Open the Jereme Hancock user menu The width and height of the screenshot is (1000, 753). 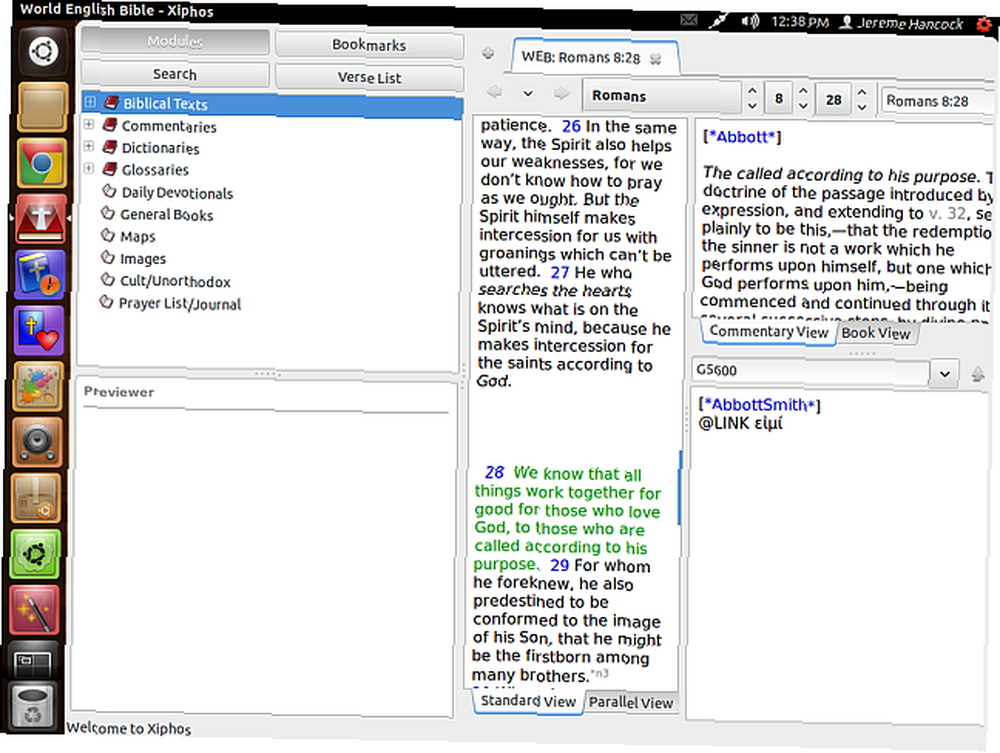(x=901, y=24)
